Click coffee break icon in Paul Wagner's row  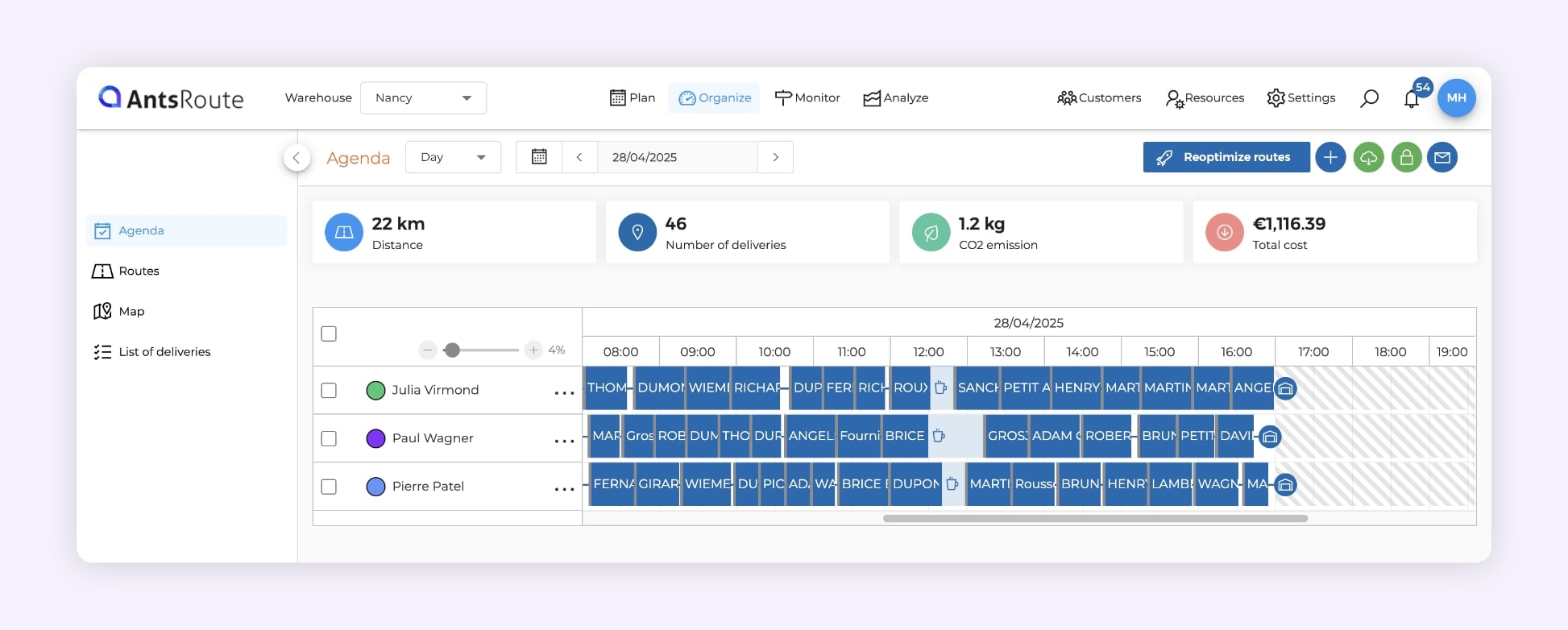click(x=939, y=436)
